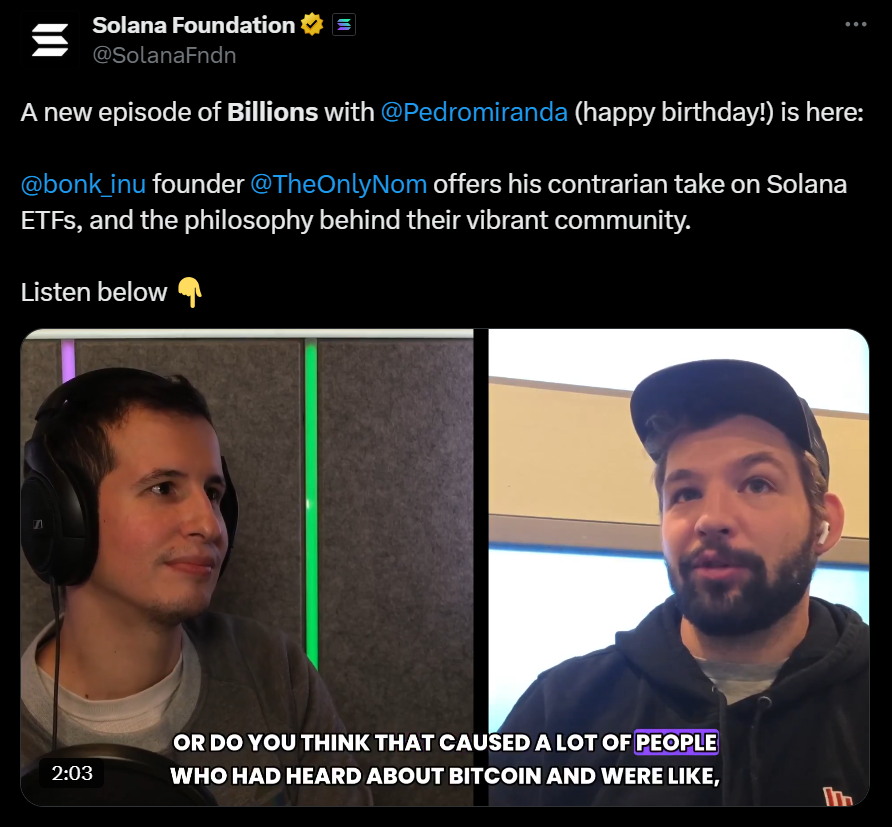892x827 pixels.
Task: Open the @SolanaFndn handle link
Action: click(164, 55)
